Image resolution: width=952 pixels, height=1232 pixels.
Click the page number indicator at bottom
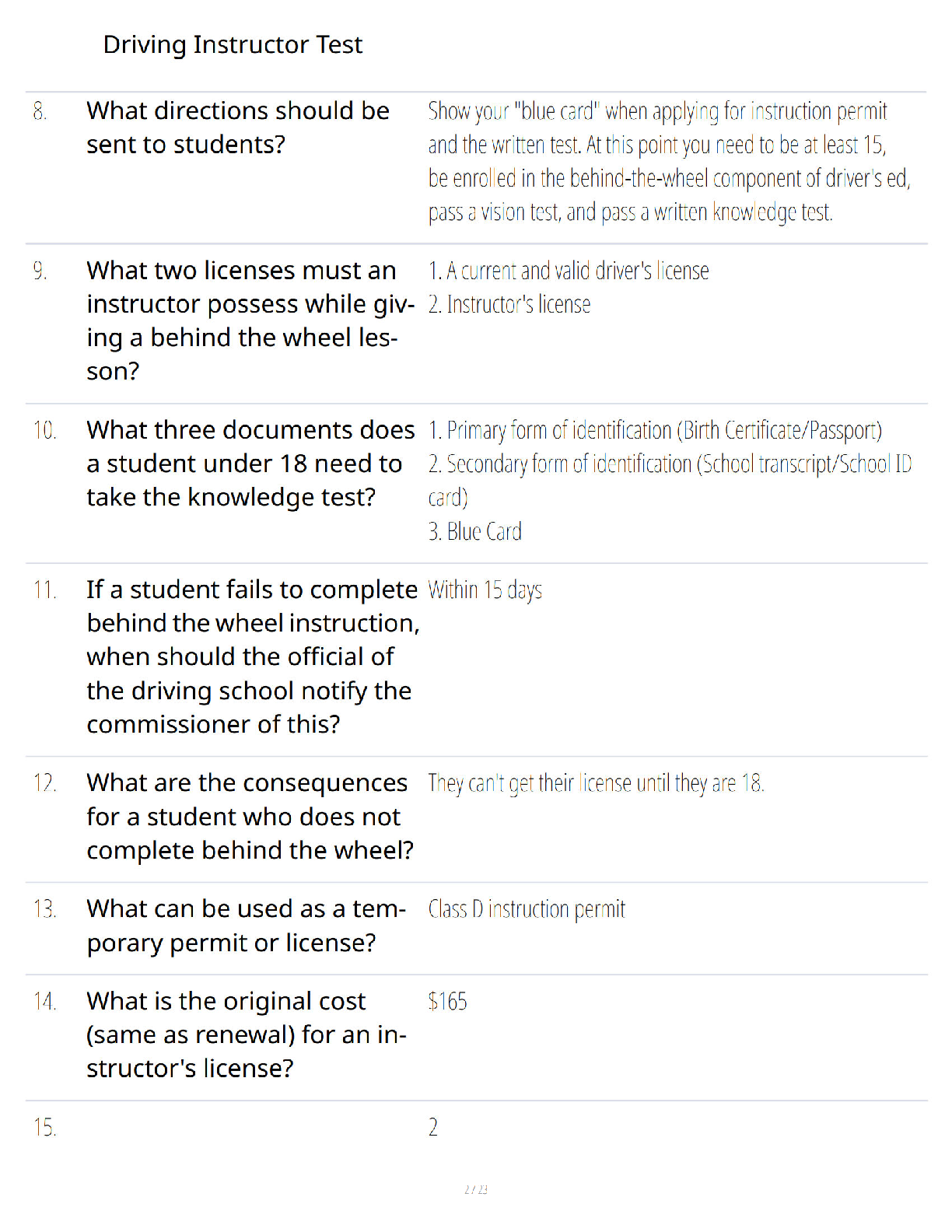click(476, 1189)
